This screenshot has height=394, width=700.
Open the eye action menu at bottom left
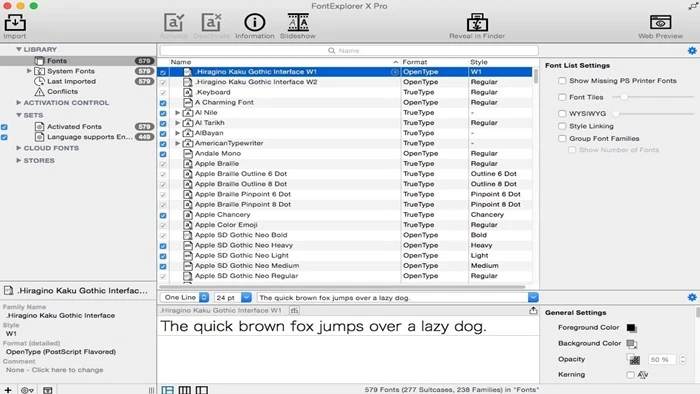pyautogui.click(x=27, y=390)
